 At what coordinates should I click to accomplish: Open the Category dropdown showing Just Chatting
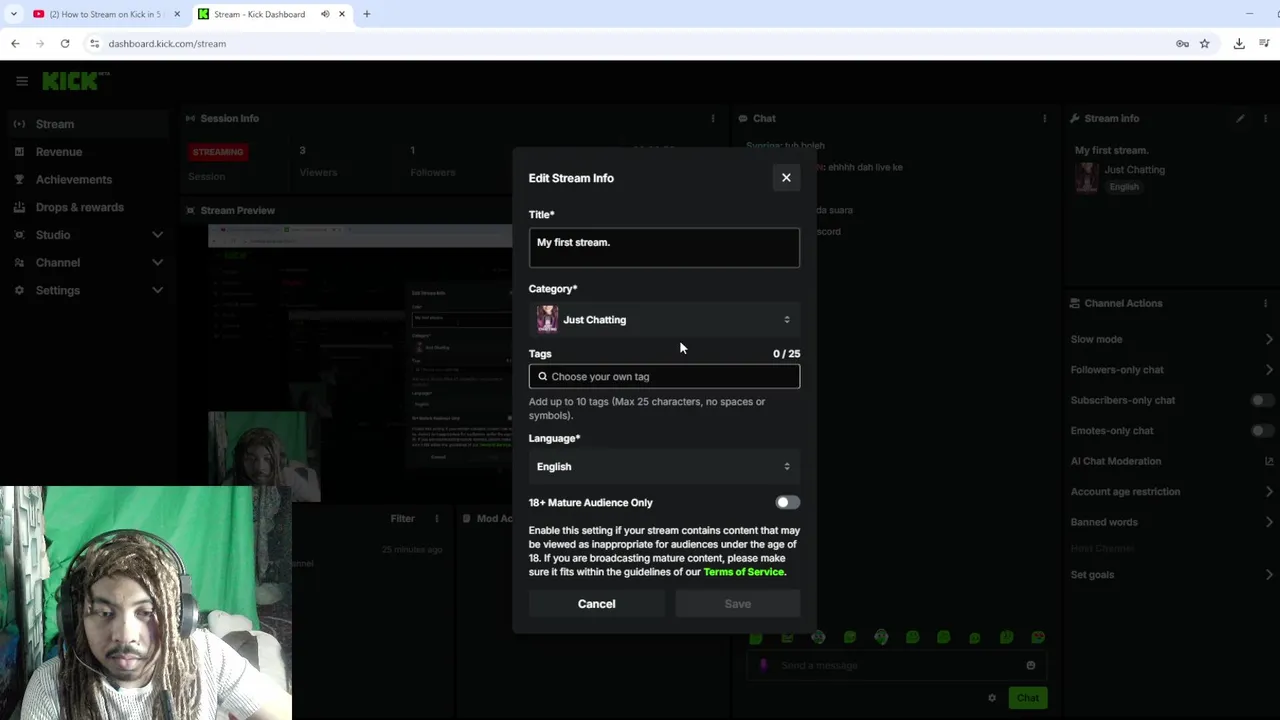click(x=664, y=319)
